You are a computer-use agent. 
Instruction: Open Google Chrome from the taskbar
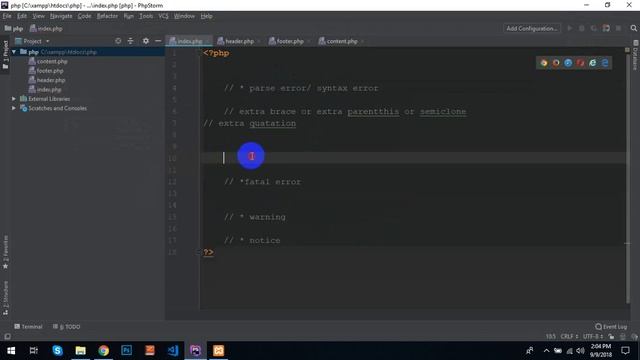pos(104,350)
